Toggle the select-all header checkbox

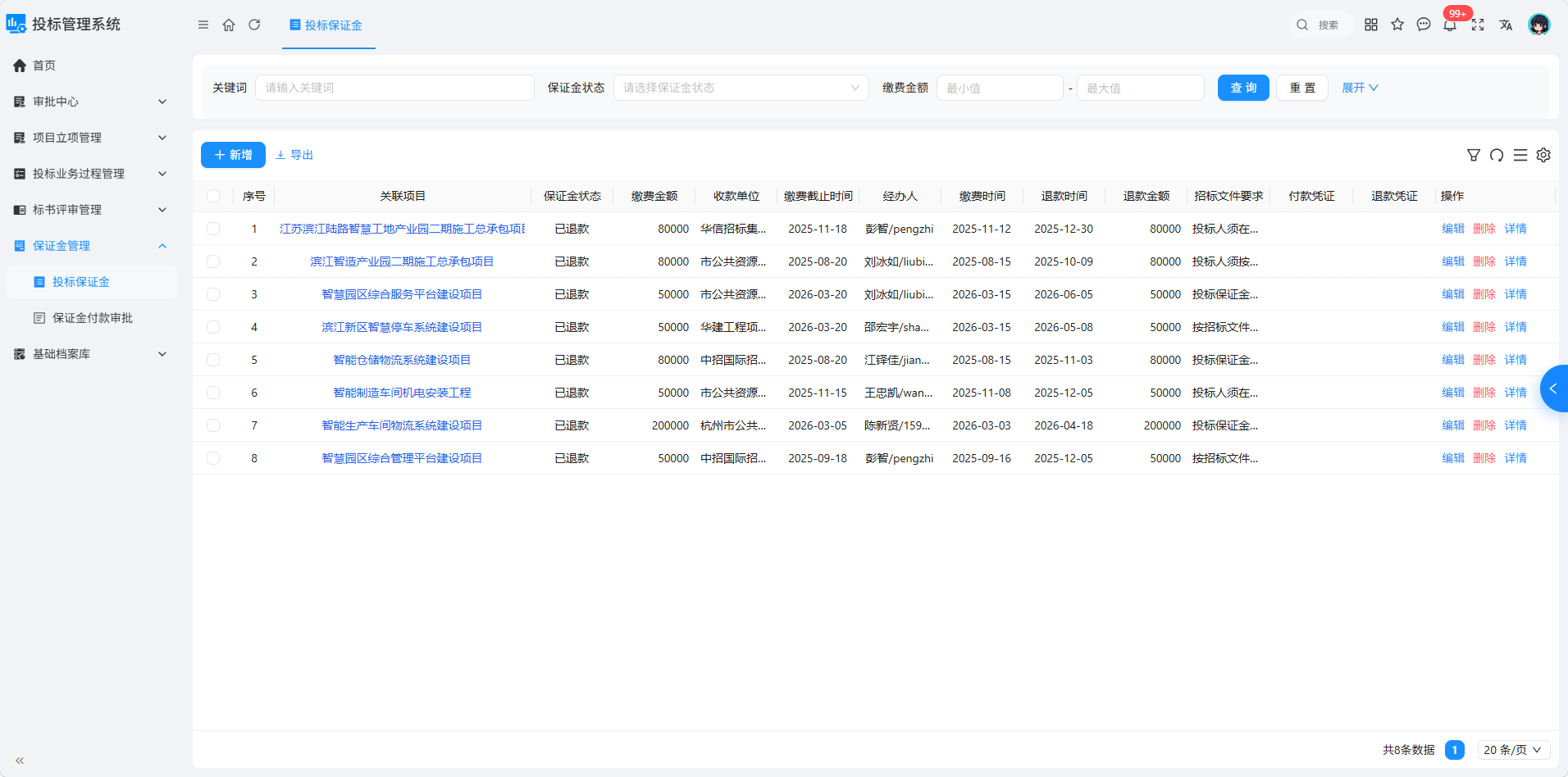tap(213, 196)
